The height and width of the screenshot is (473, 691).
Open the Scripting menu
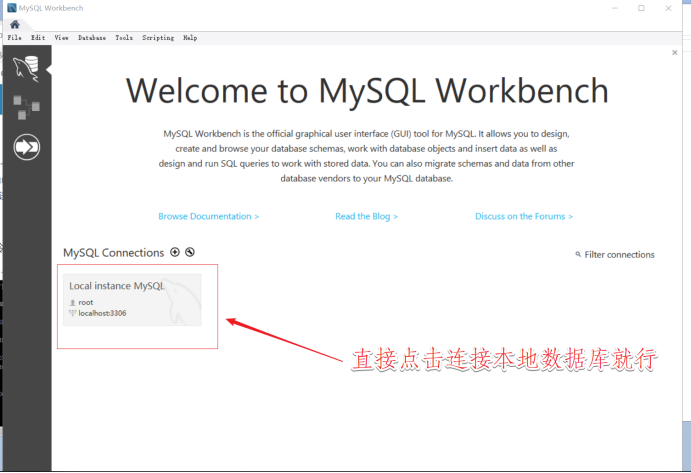click(x=158, y=38)
